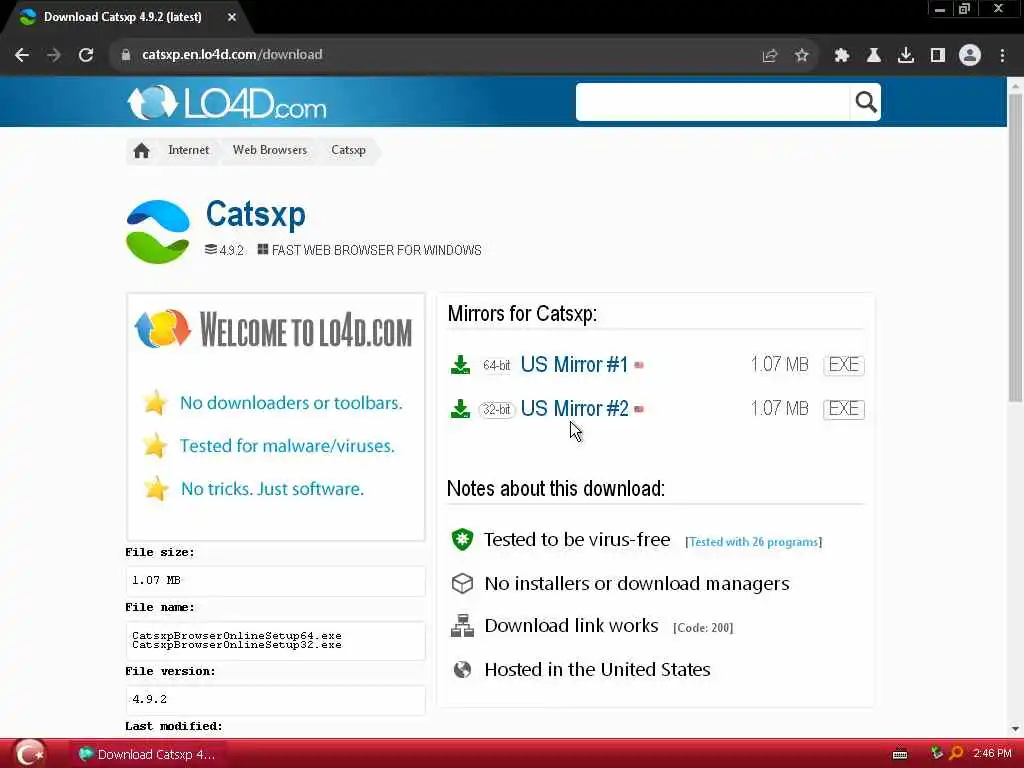Go to the home breadcrumb icon
1024x768 pixels.
[141, 151]
